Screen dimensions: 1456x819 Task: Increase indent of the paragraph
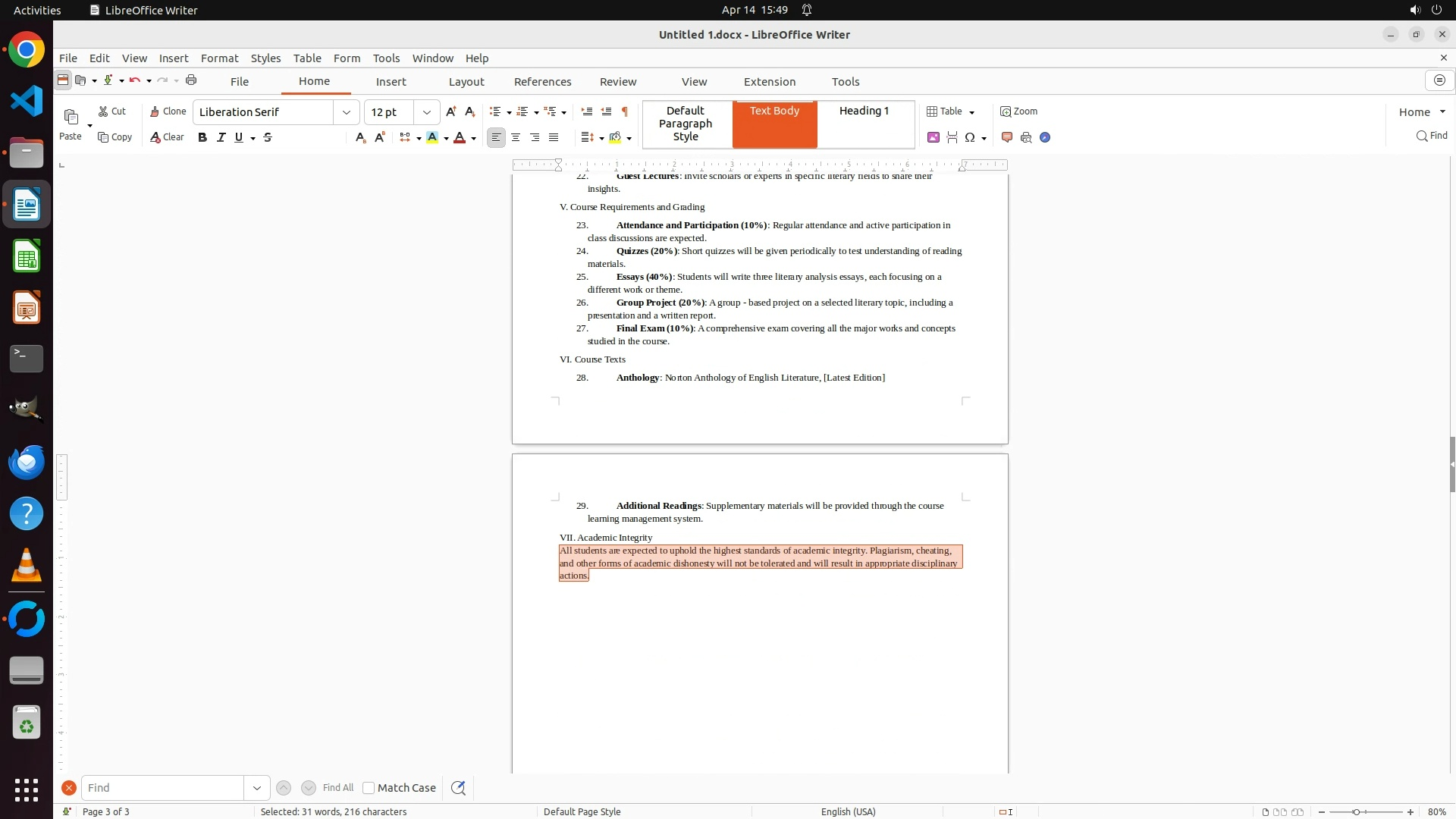pyautogui.click(x=586, y=111)
